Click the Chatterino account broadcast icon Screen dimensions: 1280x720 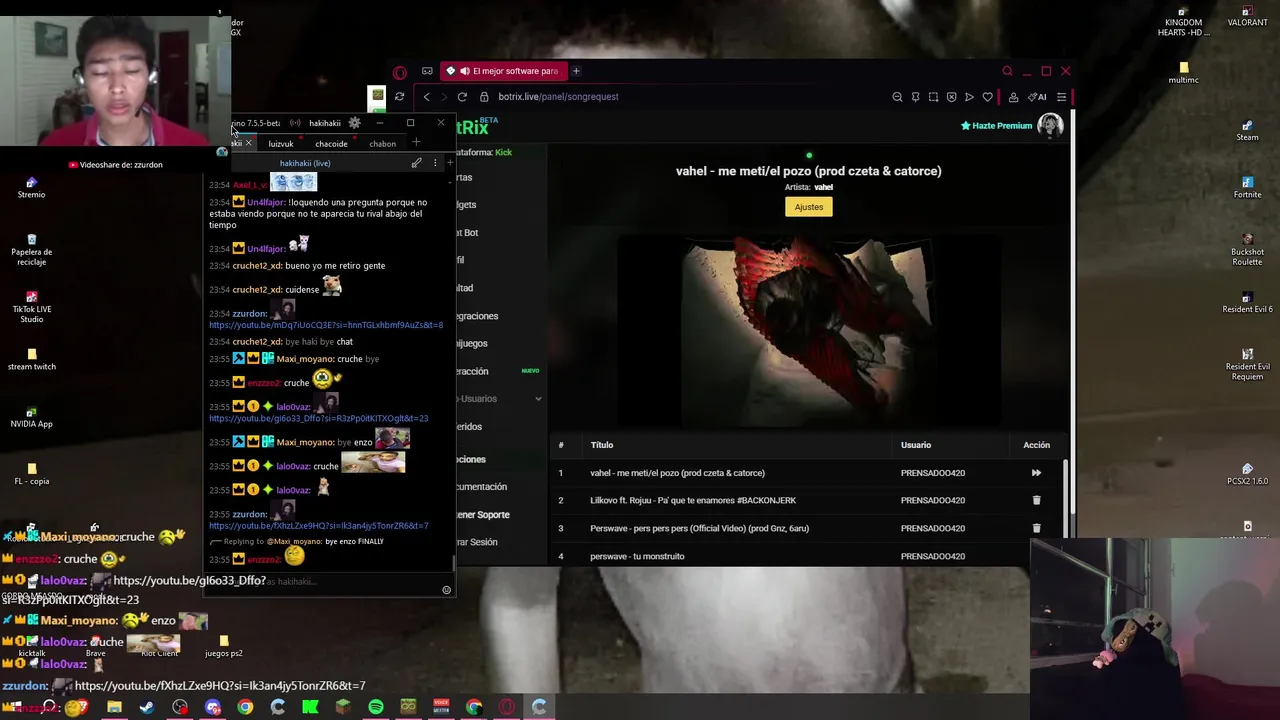pyautogui.click(x=295, y=123)
